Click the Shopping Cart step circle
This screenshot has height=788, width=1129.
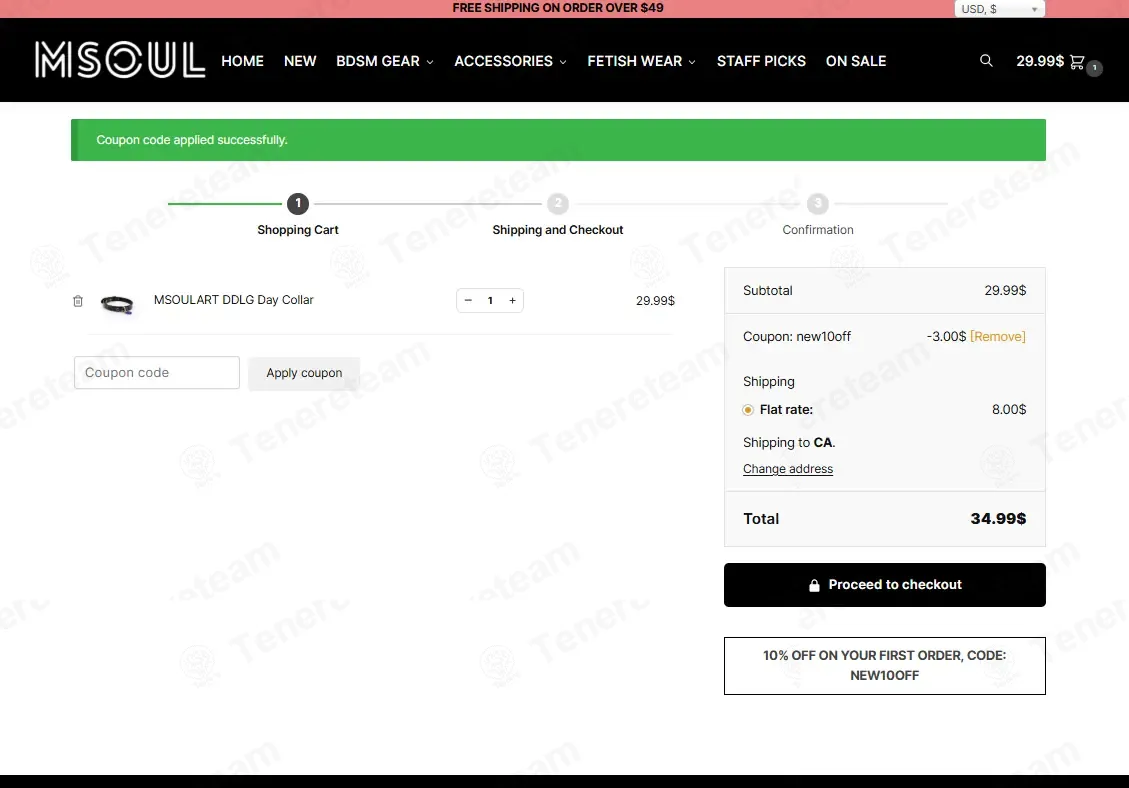(x=298, y=204)
